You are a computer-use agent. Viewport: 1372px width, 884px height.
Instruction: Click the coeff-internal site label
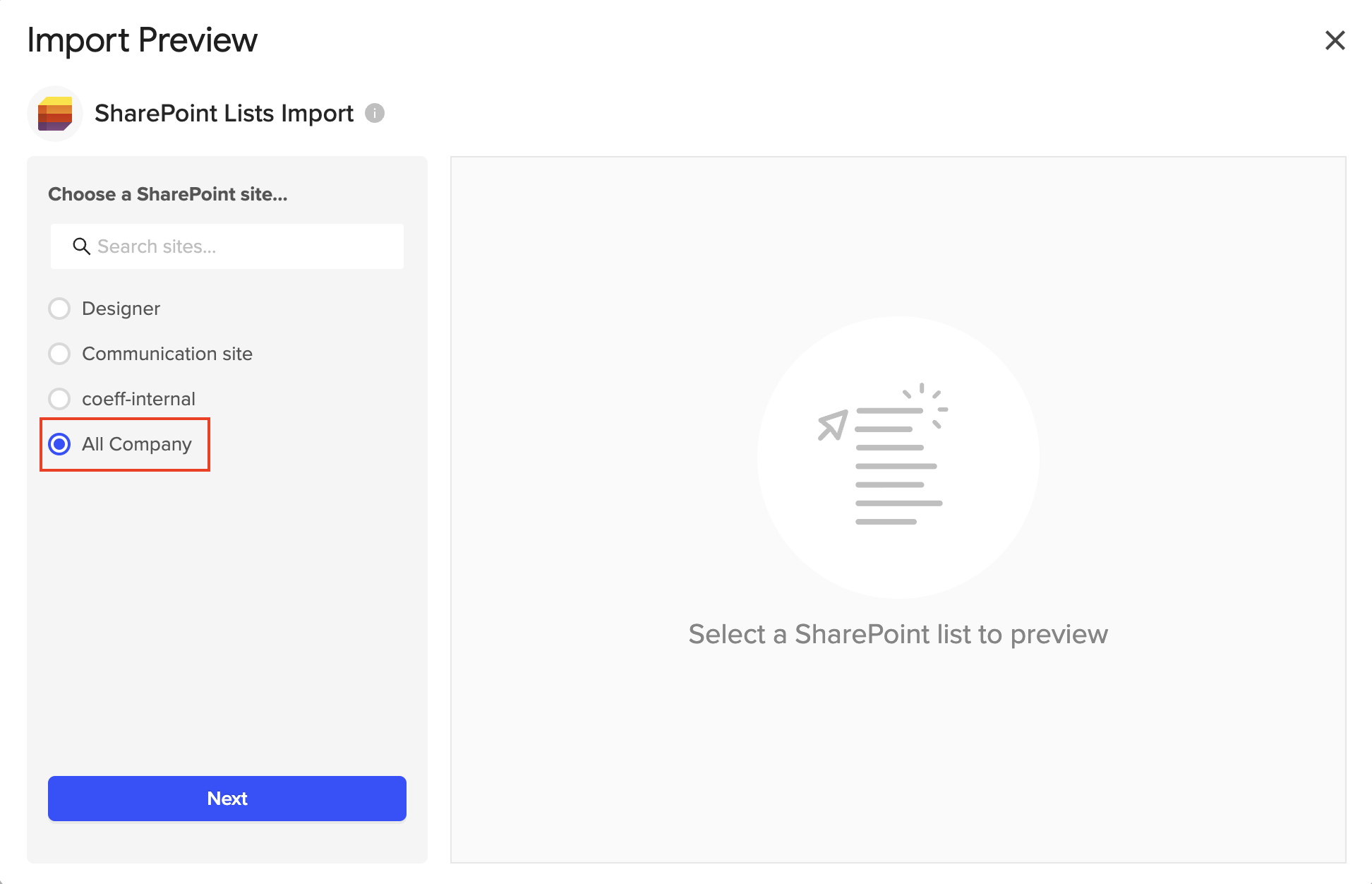pos(138,399)
